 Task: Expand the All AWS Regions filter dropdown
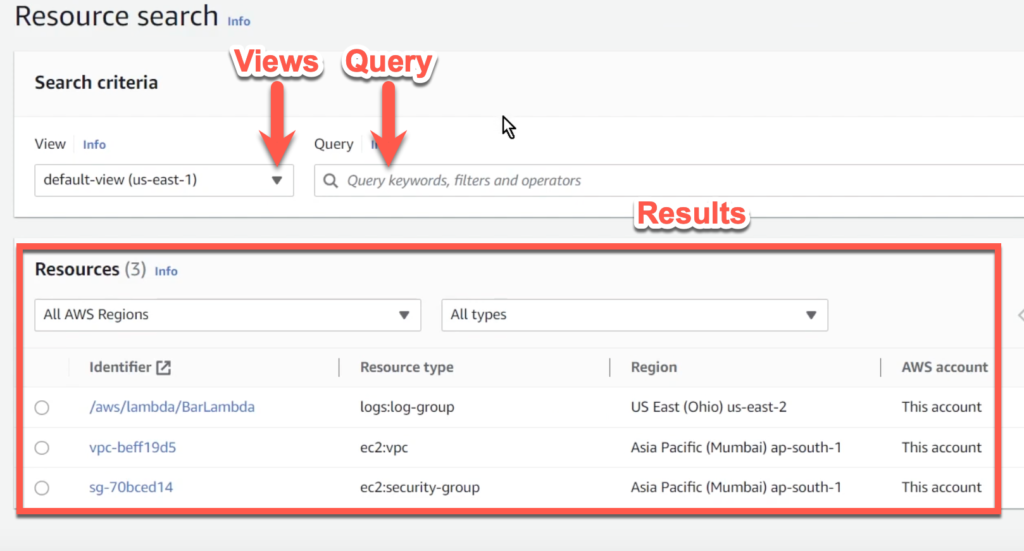tap(227, 315)
